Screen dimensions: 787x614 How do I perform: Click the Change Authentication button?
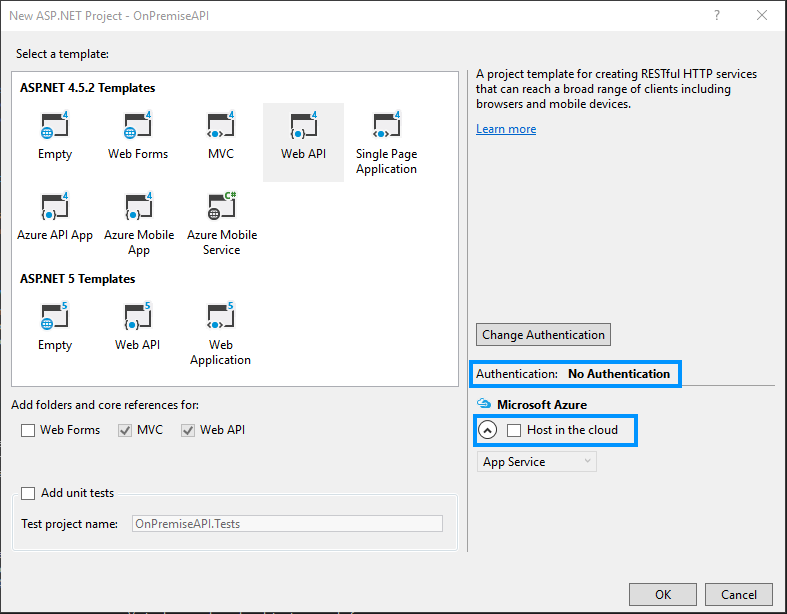(x=543, y=335)
